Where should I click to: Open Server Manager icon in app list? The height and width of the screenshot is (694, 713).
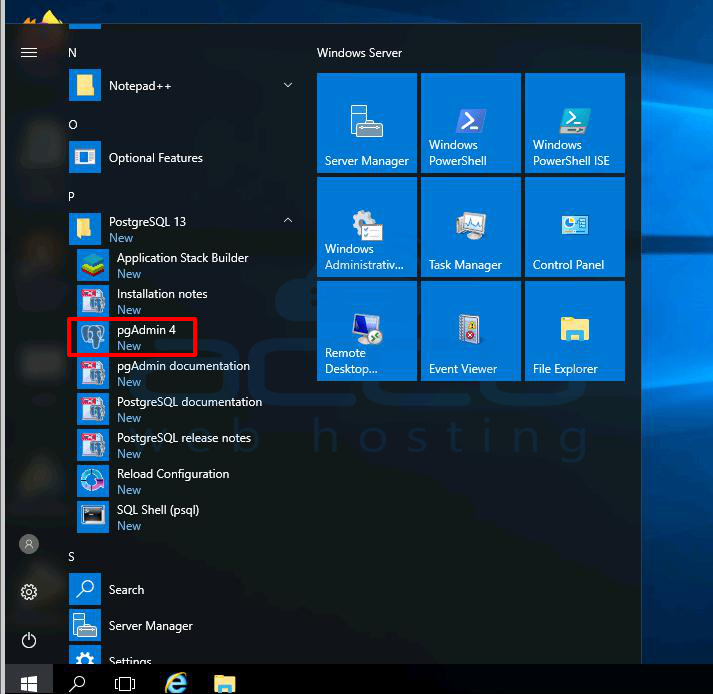tap(85, 625)
